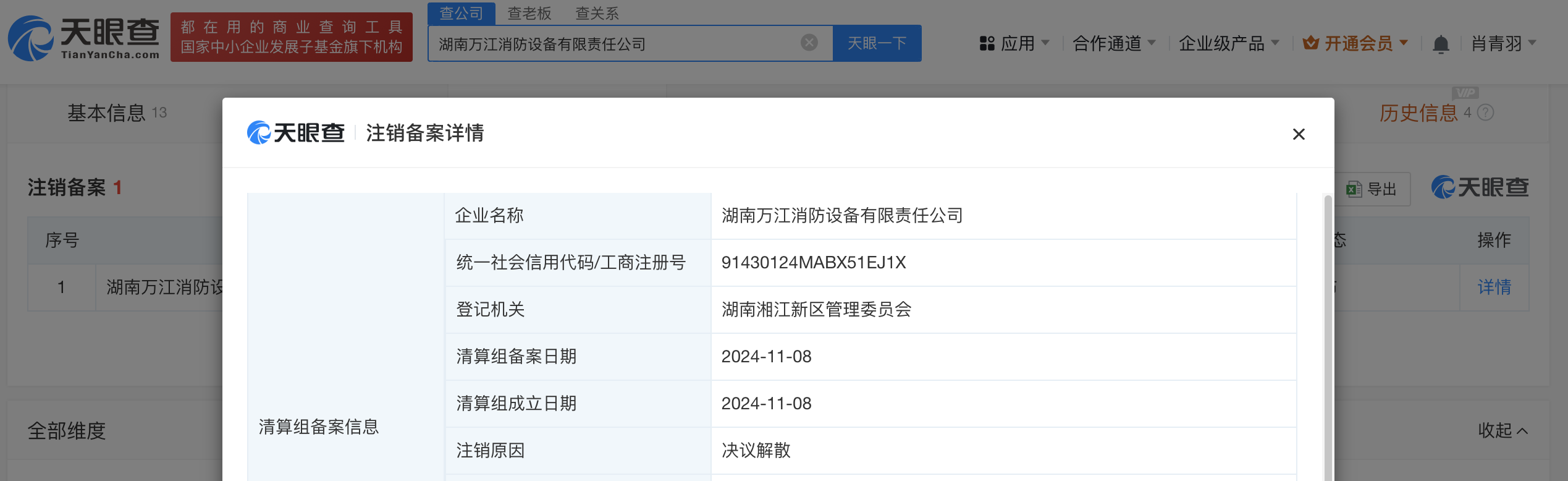Click the 序号 column header
Viewport: 1568px width, 481px height.
[62, 240]
